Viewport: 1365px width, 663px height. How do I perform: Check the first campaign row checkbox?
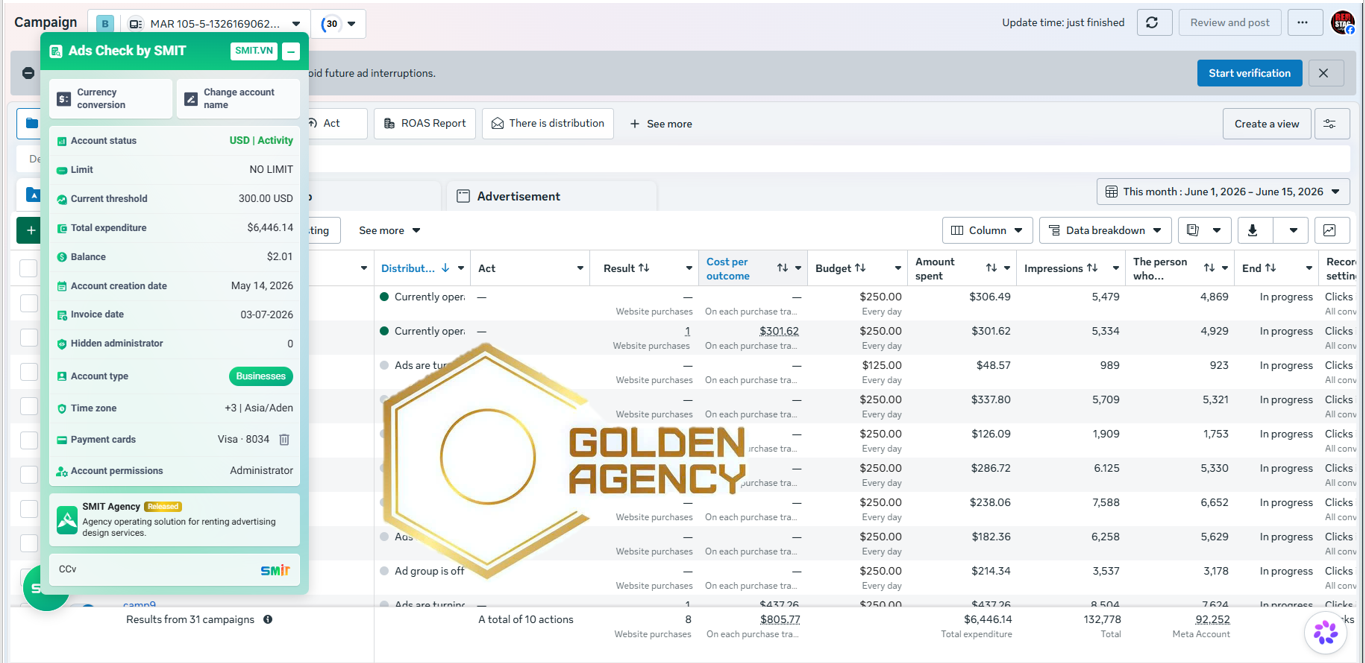pyautogui.click(x=29, y=303)
